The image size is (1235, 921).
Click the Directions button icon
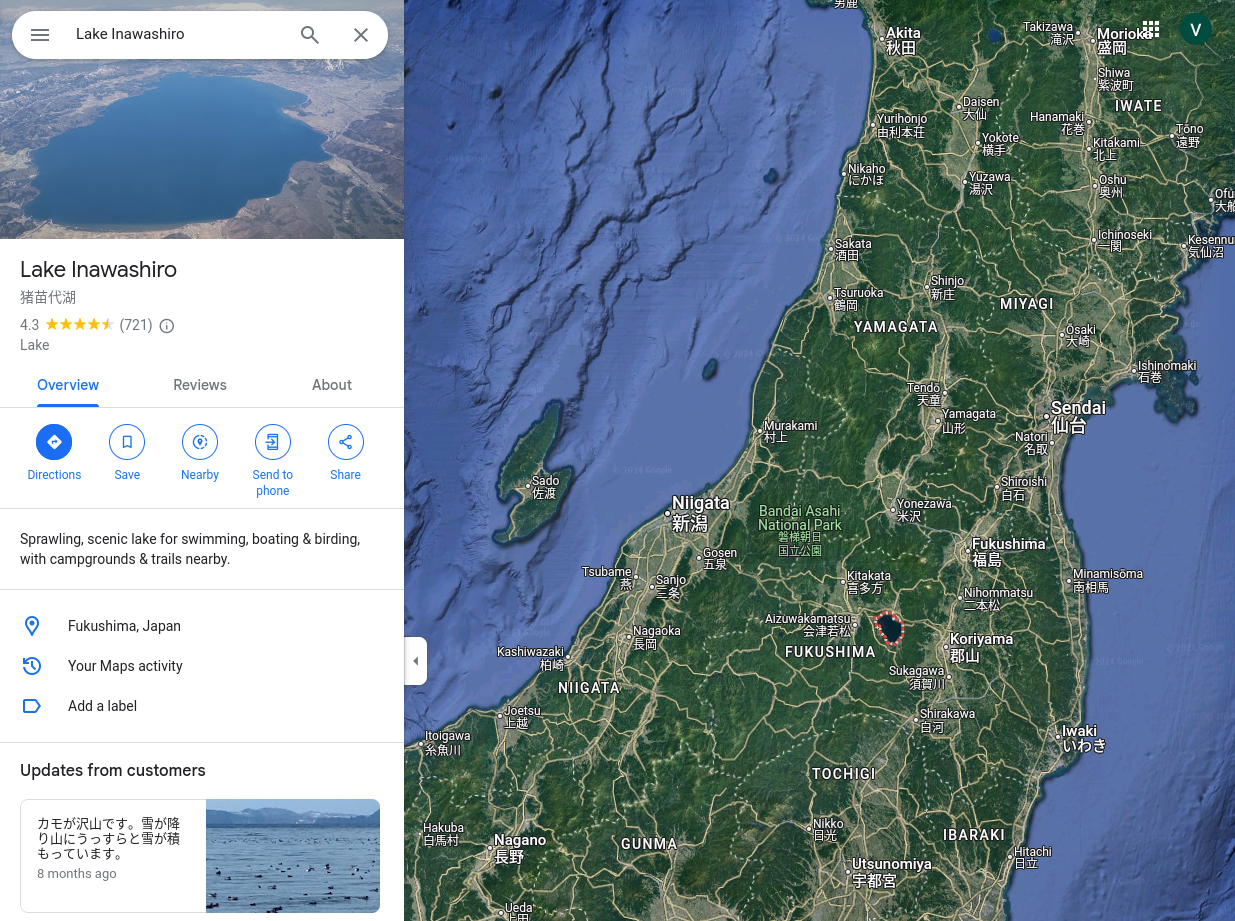coord(54,442)
